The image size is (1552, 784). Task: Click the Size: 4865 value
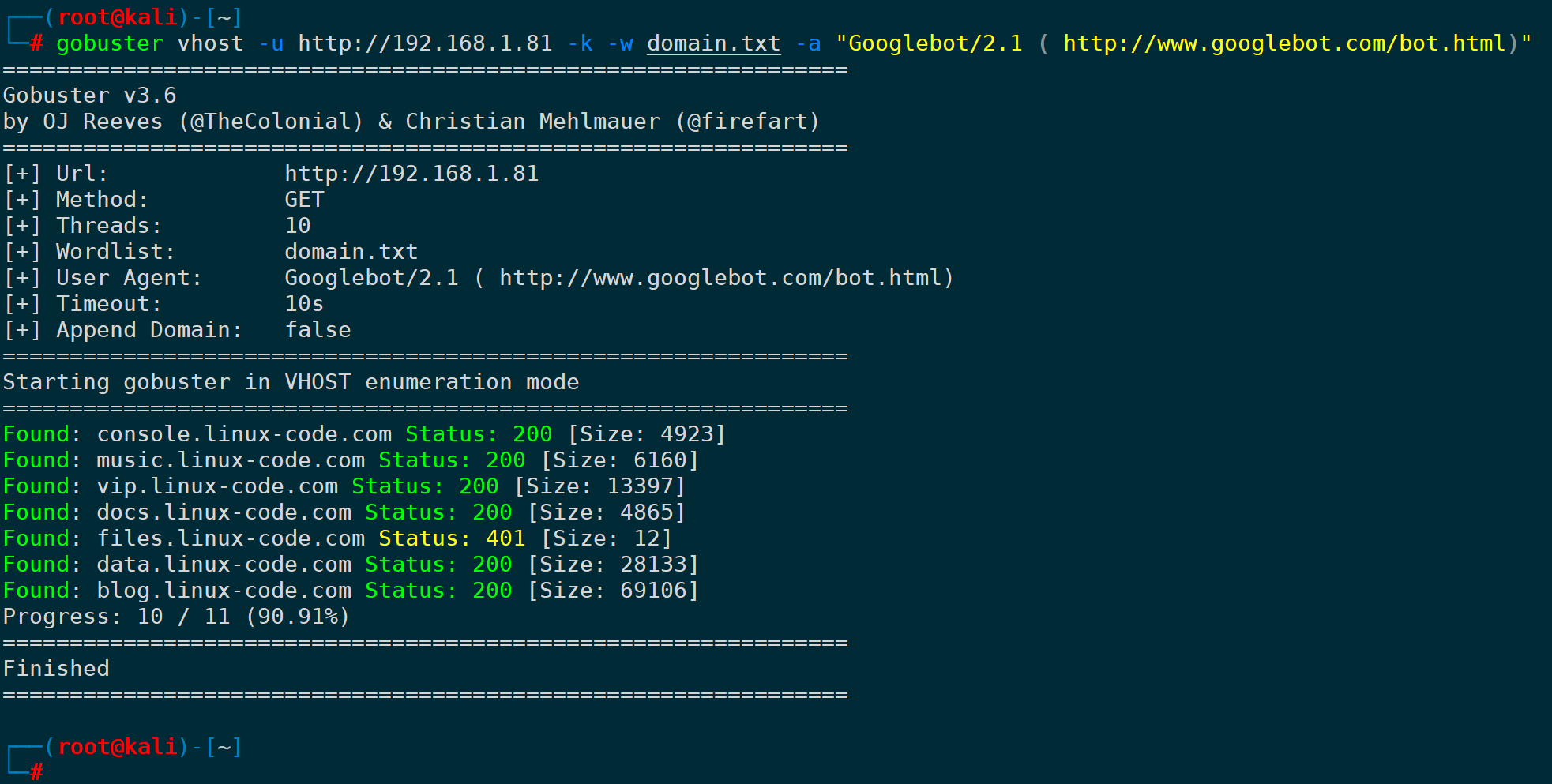pos(606,512)
